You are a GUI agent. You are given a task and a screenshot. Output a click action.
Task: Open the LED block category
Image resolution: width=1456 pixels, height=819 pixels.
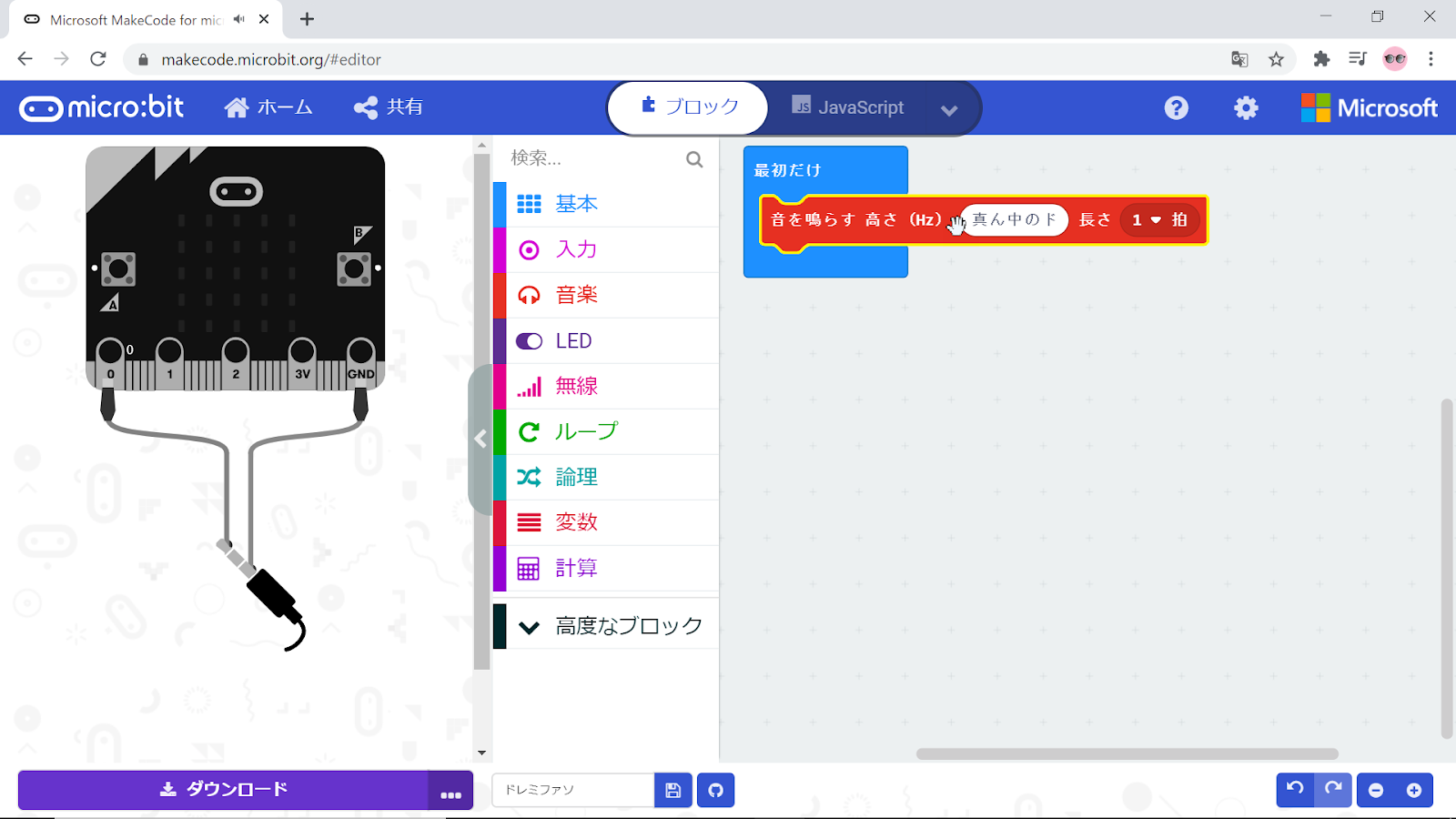606,340
